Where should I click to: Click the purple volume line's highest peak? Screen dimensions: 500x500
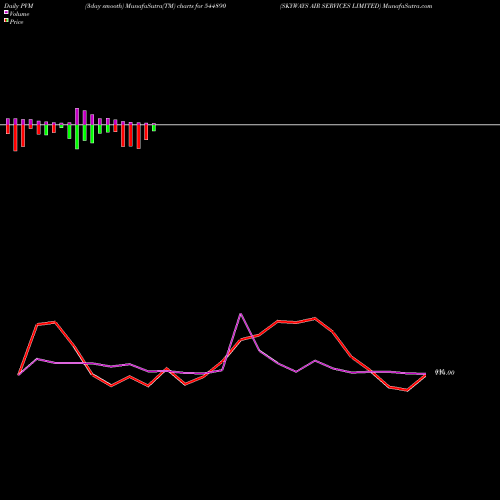pyautogui.click(x=241, y=314)
